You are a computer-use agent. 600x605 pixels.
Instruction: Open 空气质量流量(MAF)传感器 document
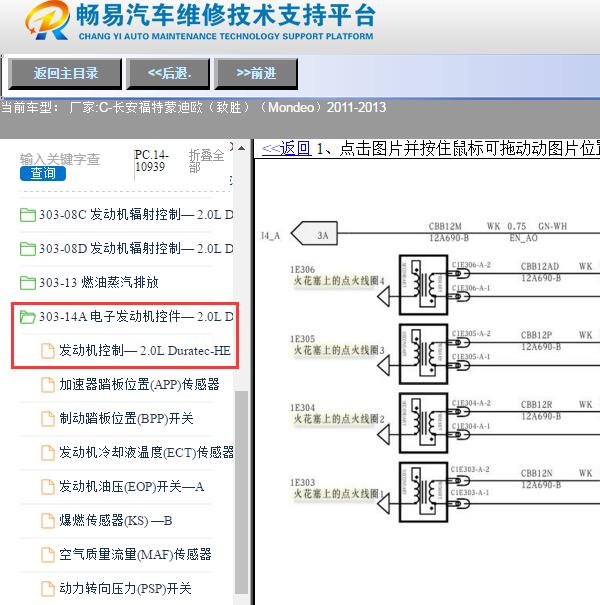135,554
